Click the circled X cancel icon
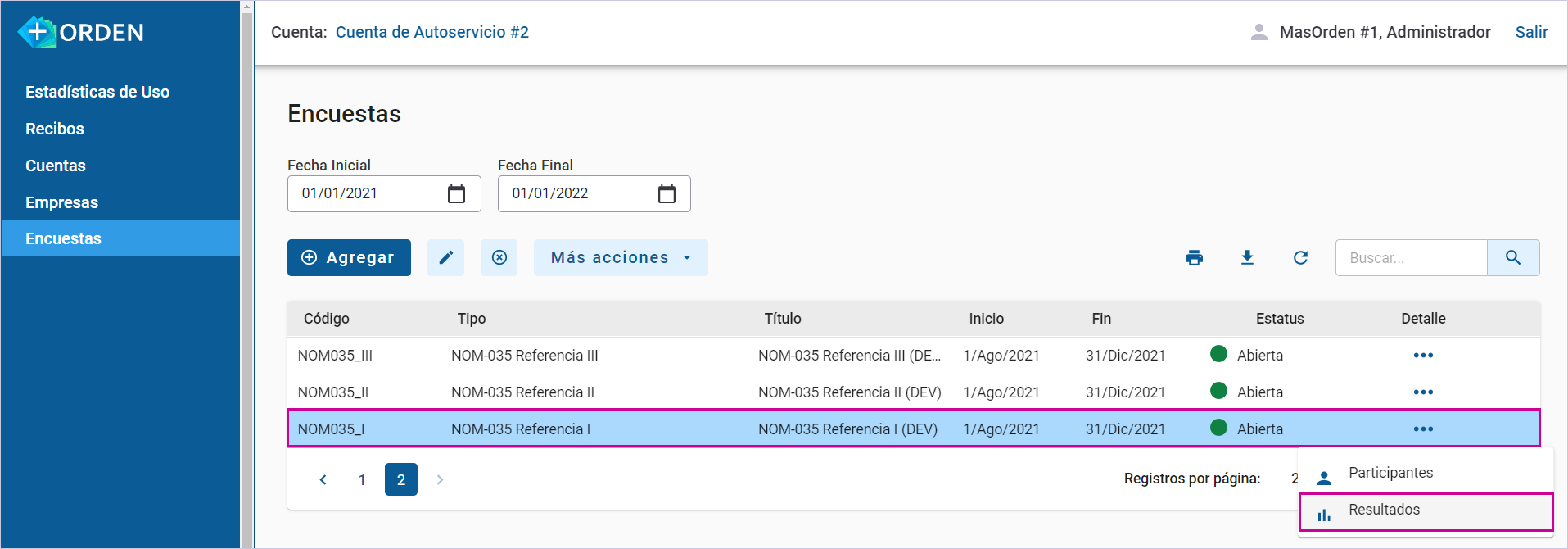The height and width of the screenshot is (549, 1568). (x=499, y=257)
